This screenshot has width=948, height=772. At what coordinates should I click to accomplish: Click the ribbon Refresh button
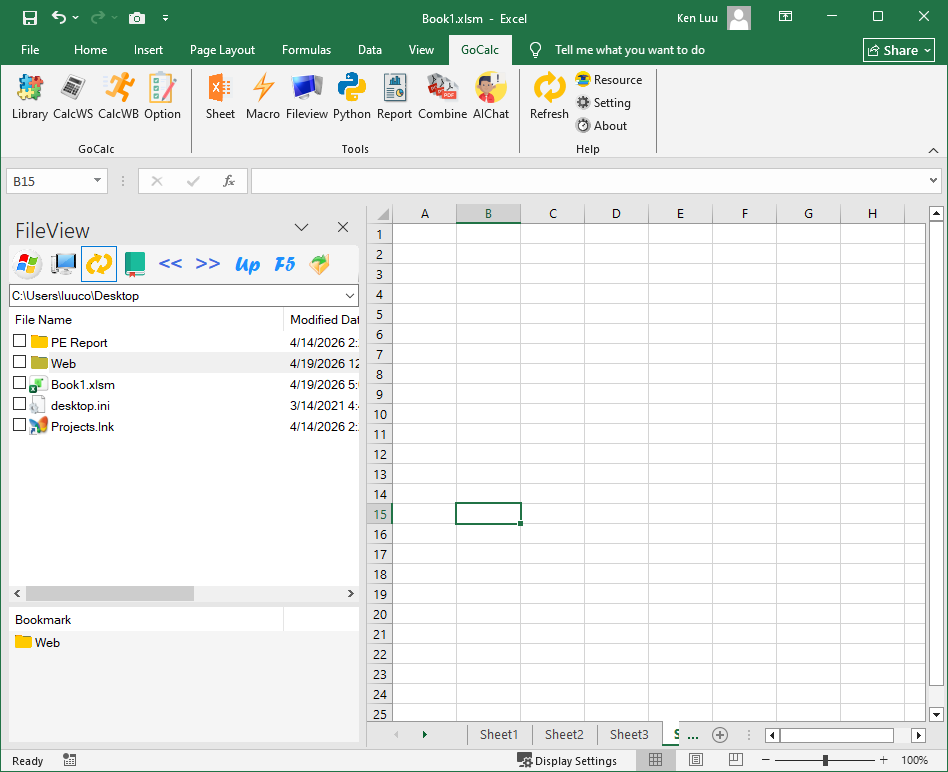point(549,97)
